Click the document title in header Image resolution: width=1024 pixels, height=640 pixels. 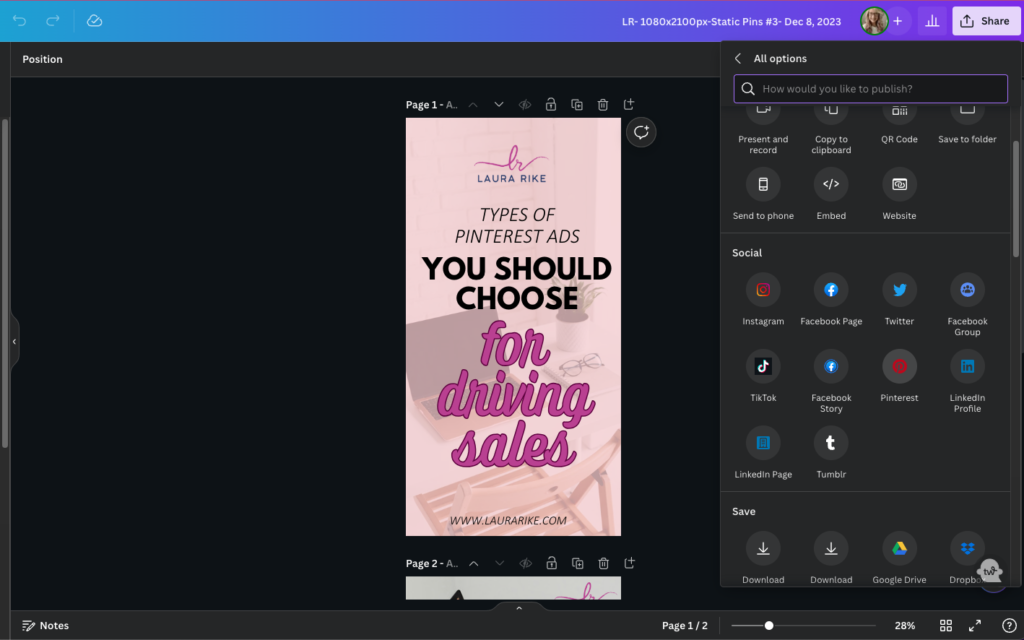[731, 22]
